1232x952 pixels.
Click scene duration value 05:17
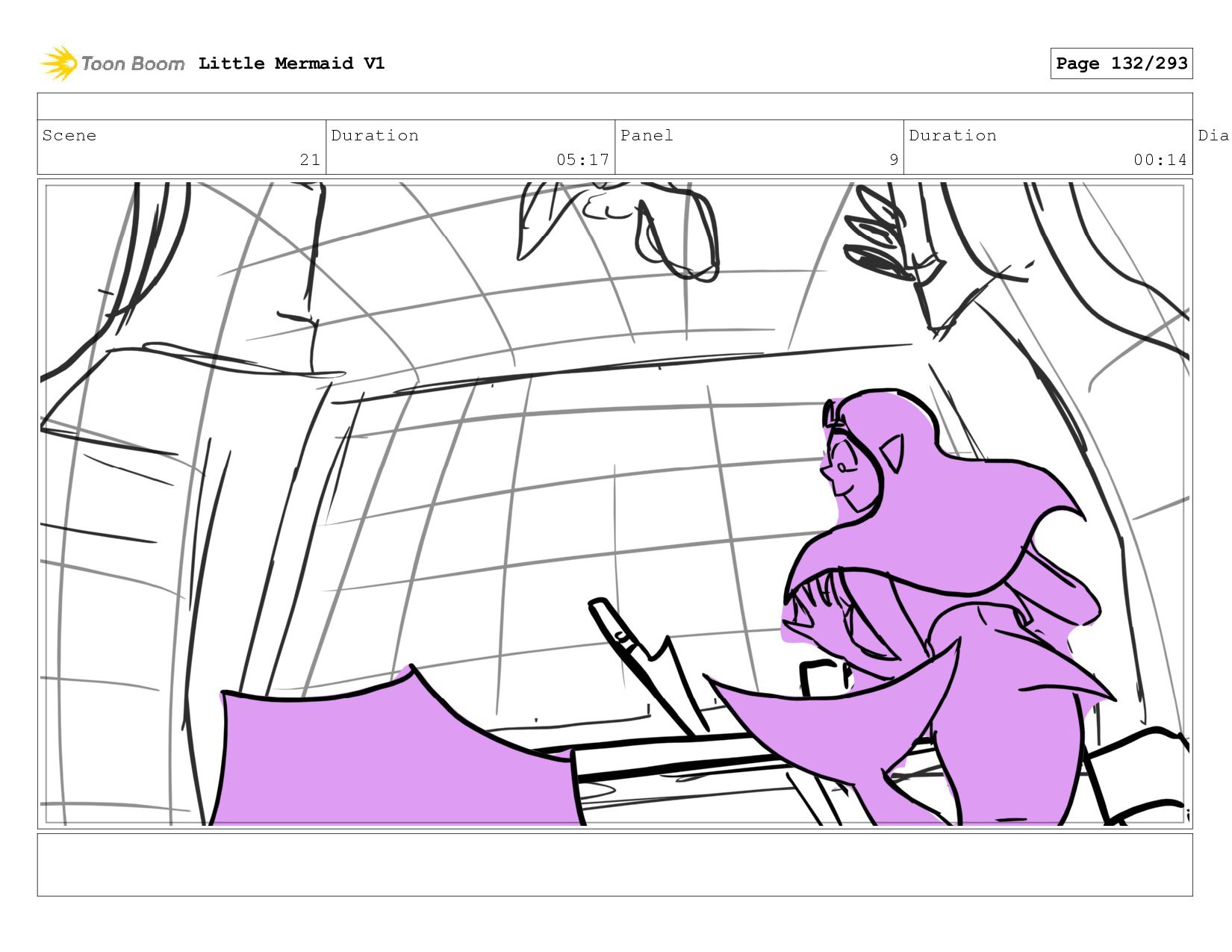[582, 160]
